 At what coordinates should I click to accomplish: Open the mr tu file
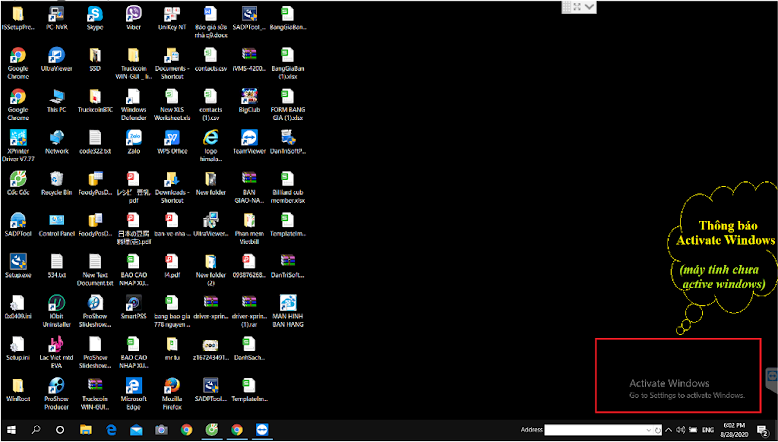[172, 348]
